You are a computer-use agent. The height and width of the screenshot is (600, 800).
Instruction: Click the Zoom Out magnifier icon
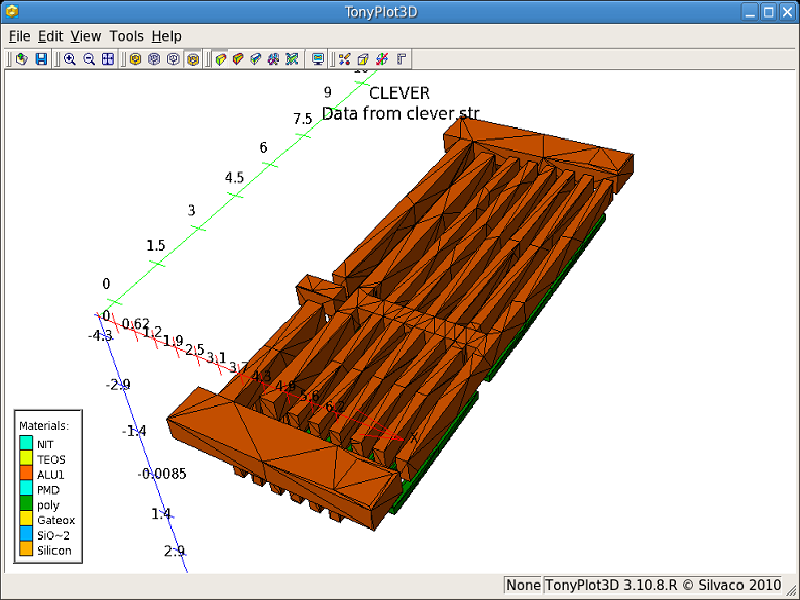[x=89, y=59]
